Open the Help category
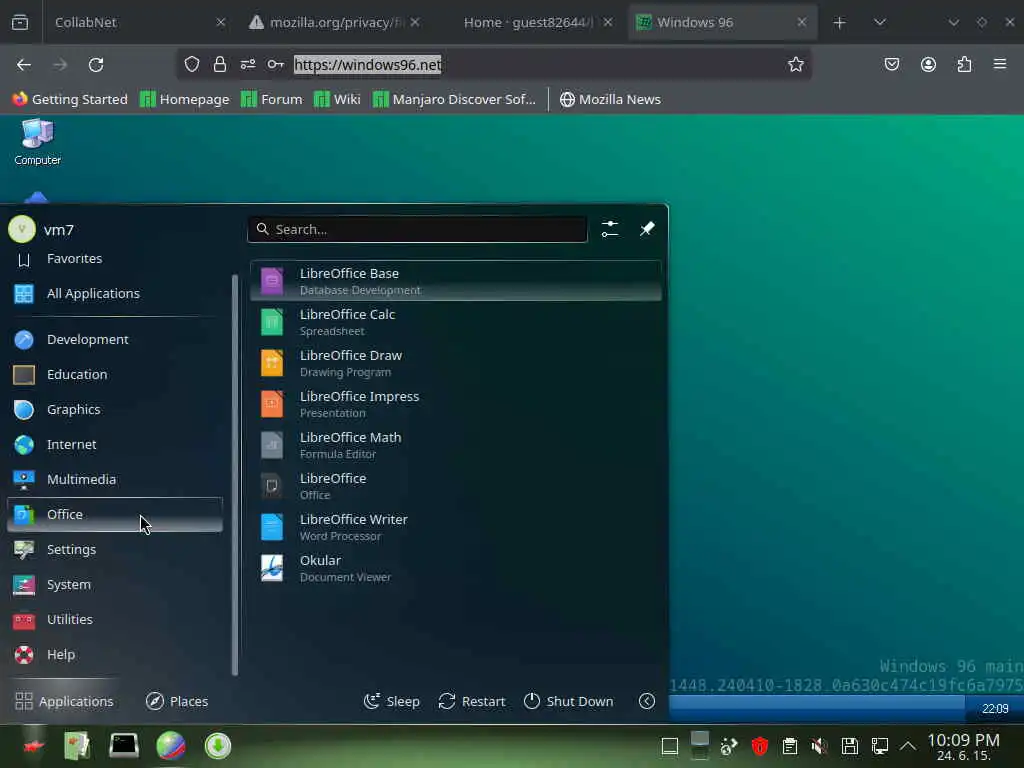This screenshot has height=768, width=1024. click(115, 654)
